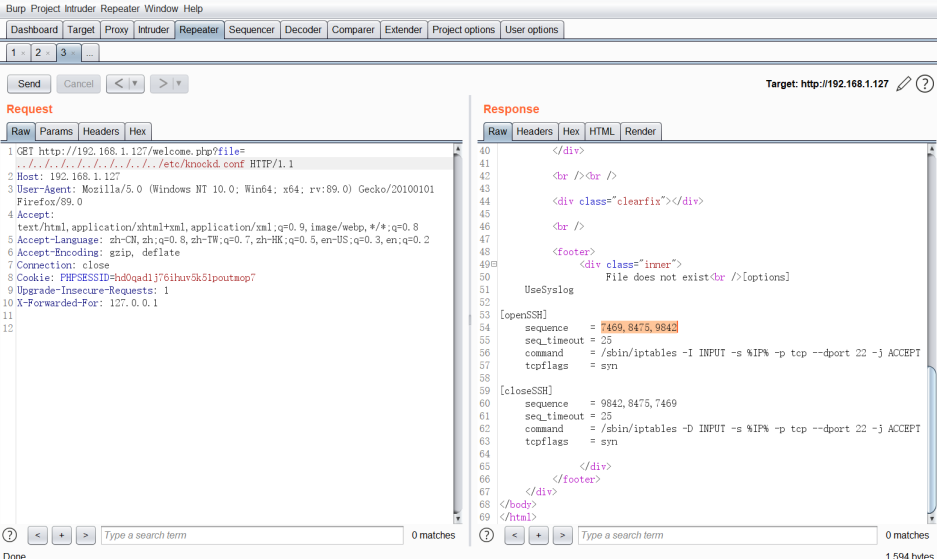This screenshot has height=559, width=937.
Task: Click Response search next match button
Action: (562, 535)
